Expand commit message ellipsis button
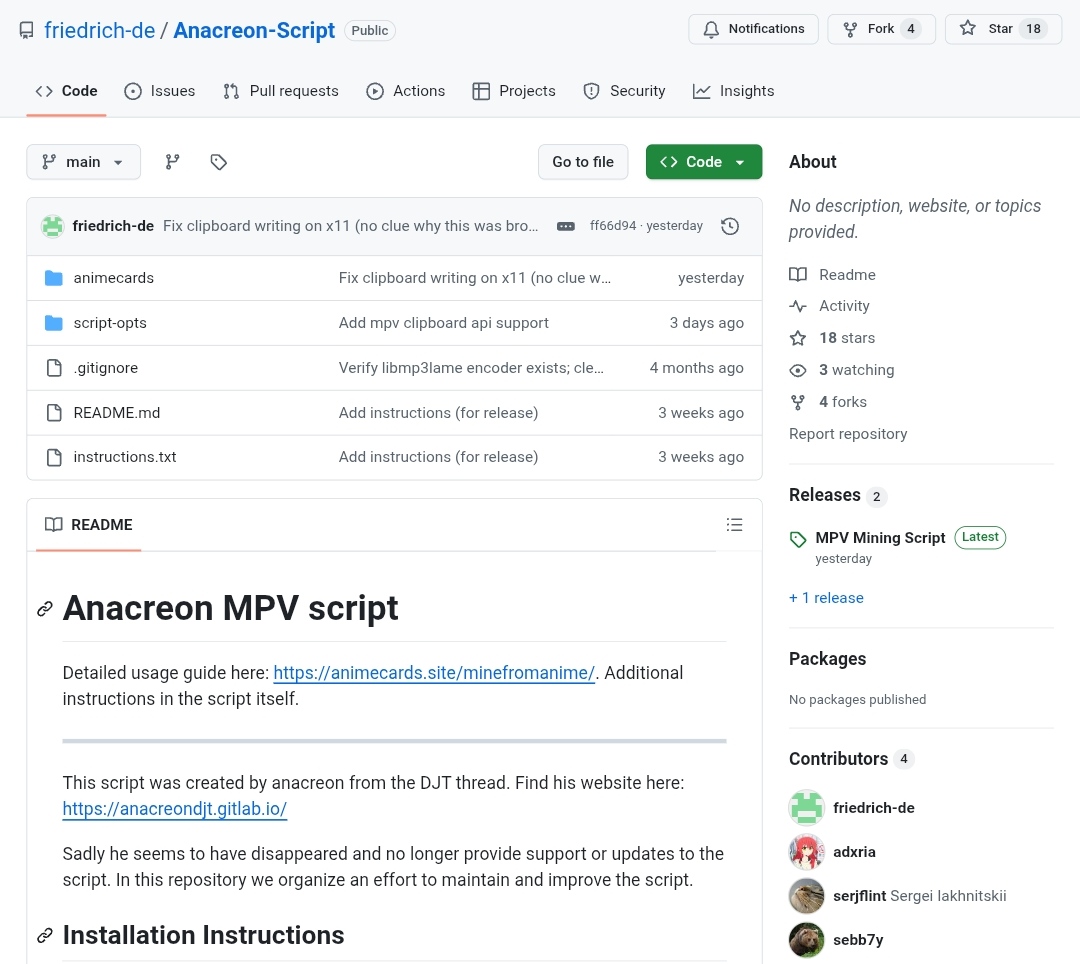Image resolution: width=1080 pixels, height=964 pixels. (565, 227)
